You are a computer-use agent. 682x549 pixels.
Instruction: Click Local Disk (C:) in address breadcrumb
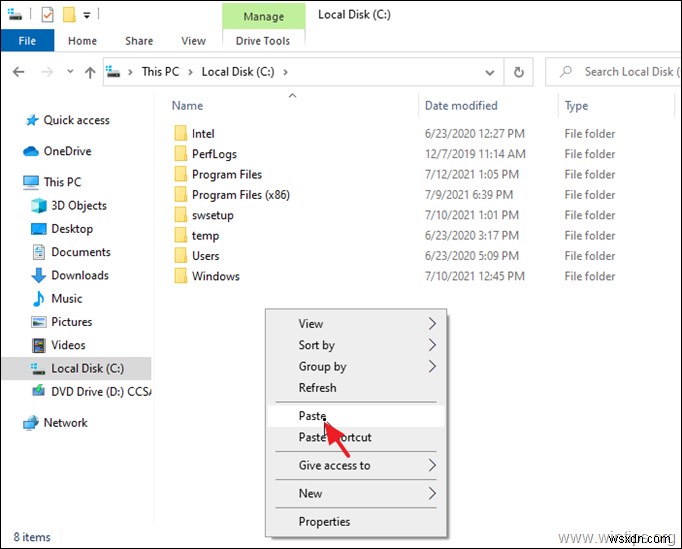click(x=238, y=72)
